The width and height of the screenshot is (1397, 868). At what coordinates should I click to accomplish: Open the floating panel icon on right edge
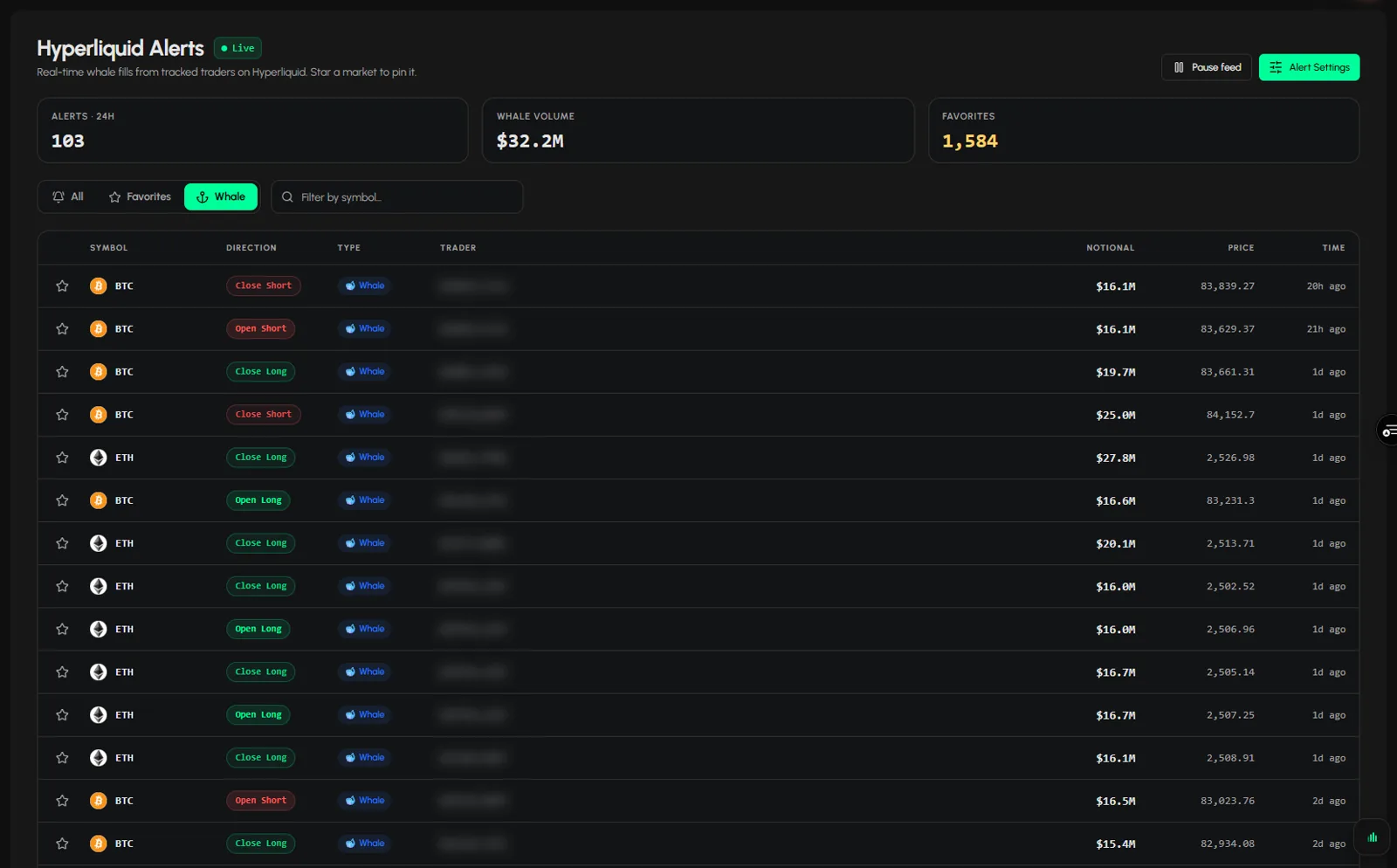(x=1387, y=431)
